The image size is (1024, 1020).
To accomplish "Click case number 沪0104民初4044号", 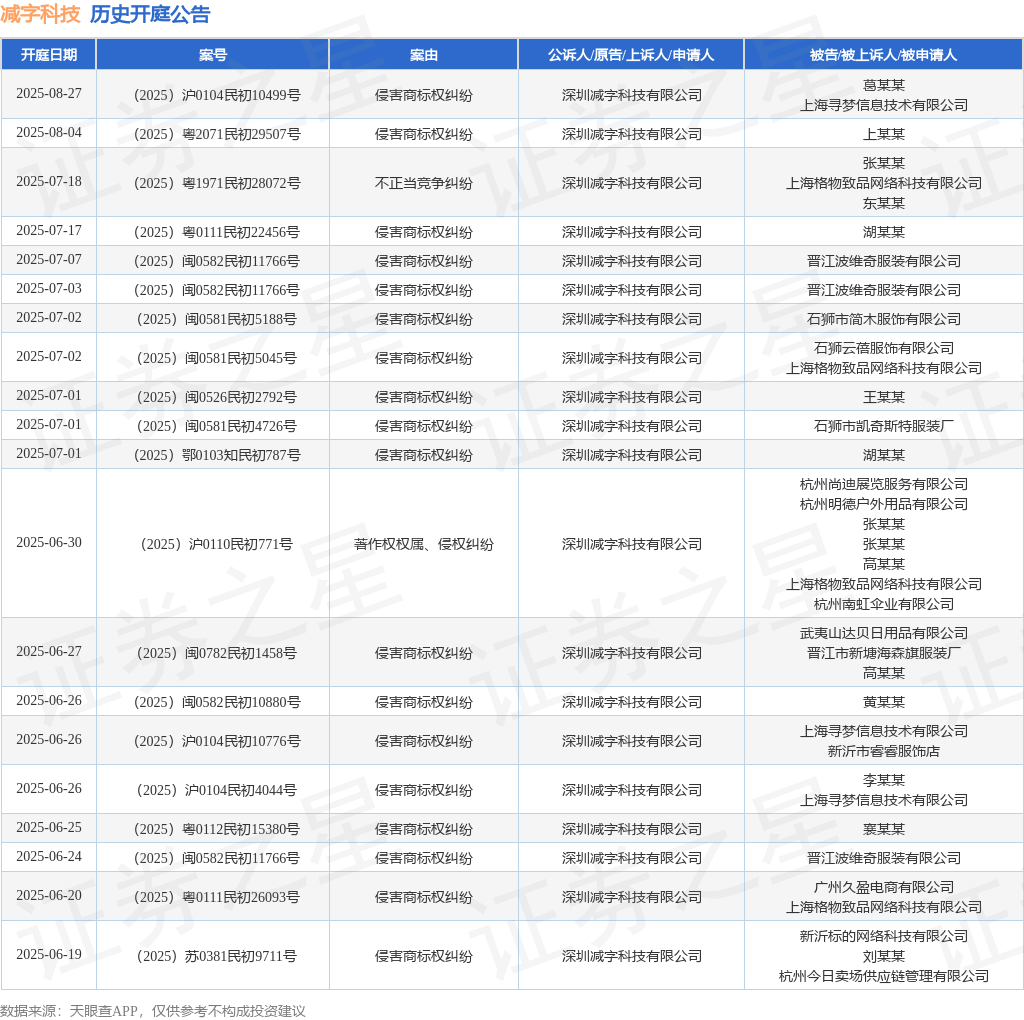I will pos(217,791).
